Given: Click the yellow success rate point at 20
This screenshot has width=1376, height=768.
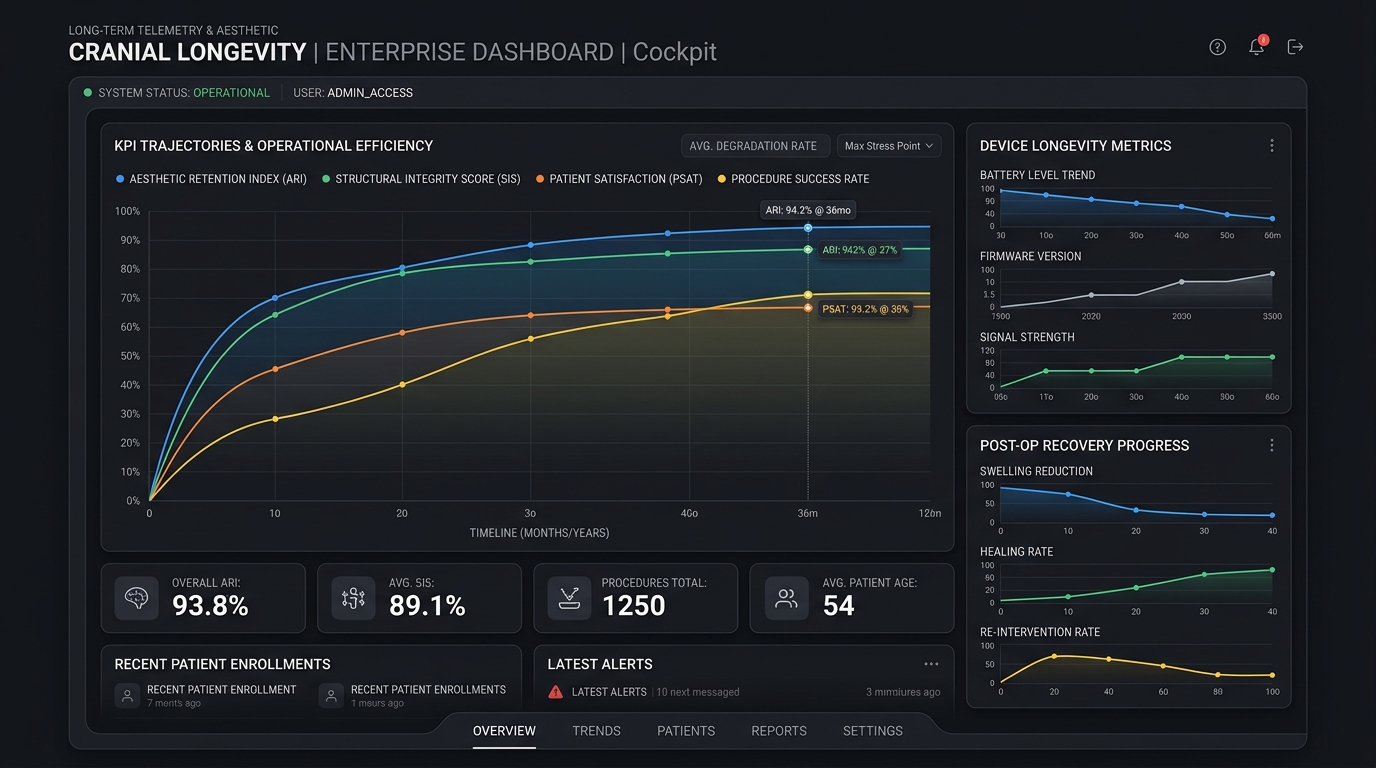Looking at the screenshot, I should point(402,385).
